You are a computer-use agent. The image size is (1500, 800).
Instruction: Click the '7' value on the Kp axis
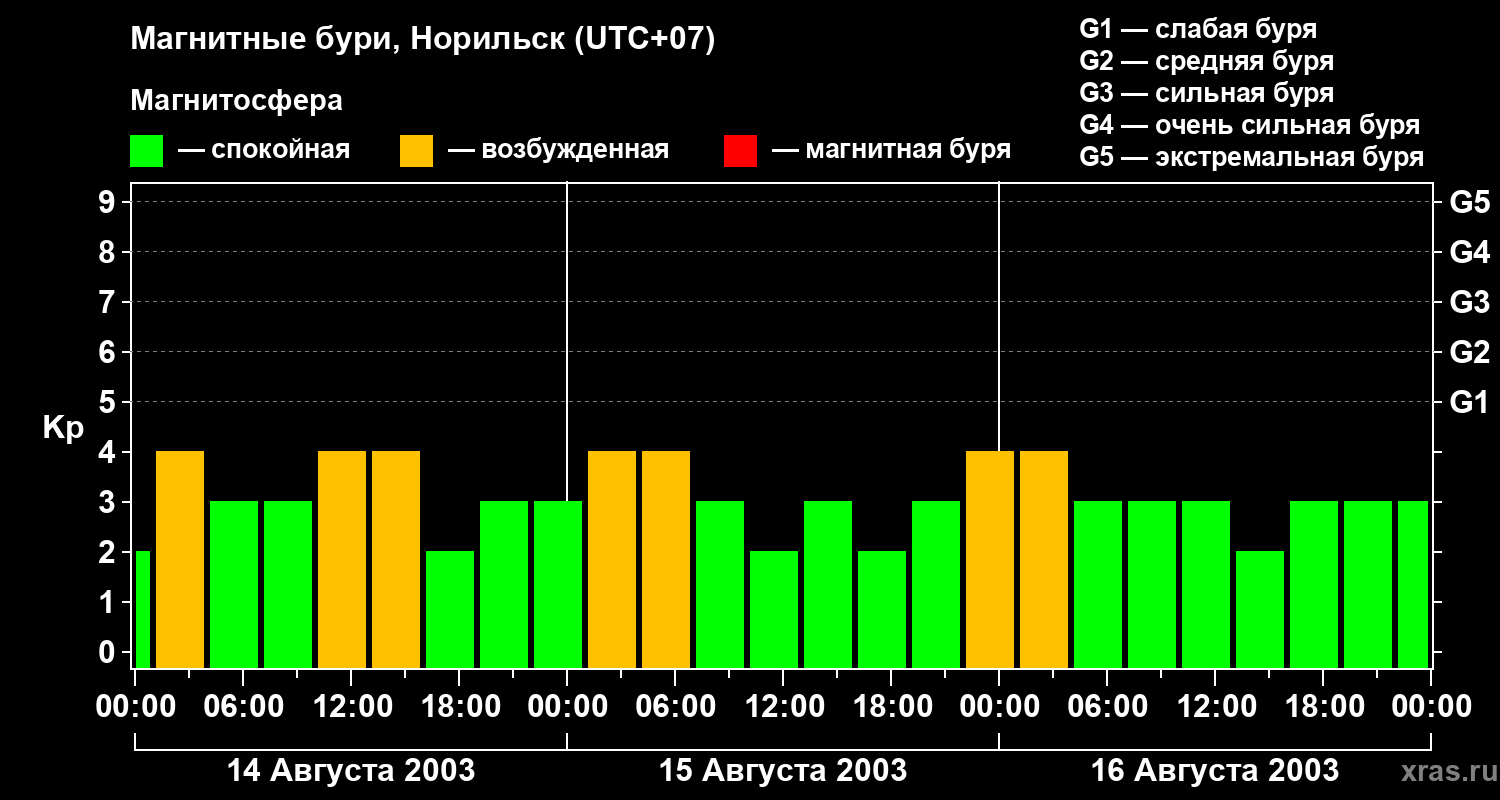pos(108,302)
